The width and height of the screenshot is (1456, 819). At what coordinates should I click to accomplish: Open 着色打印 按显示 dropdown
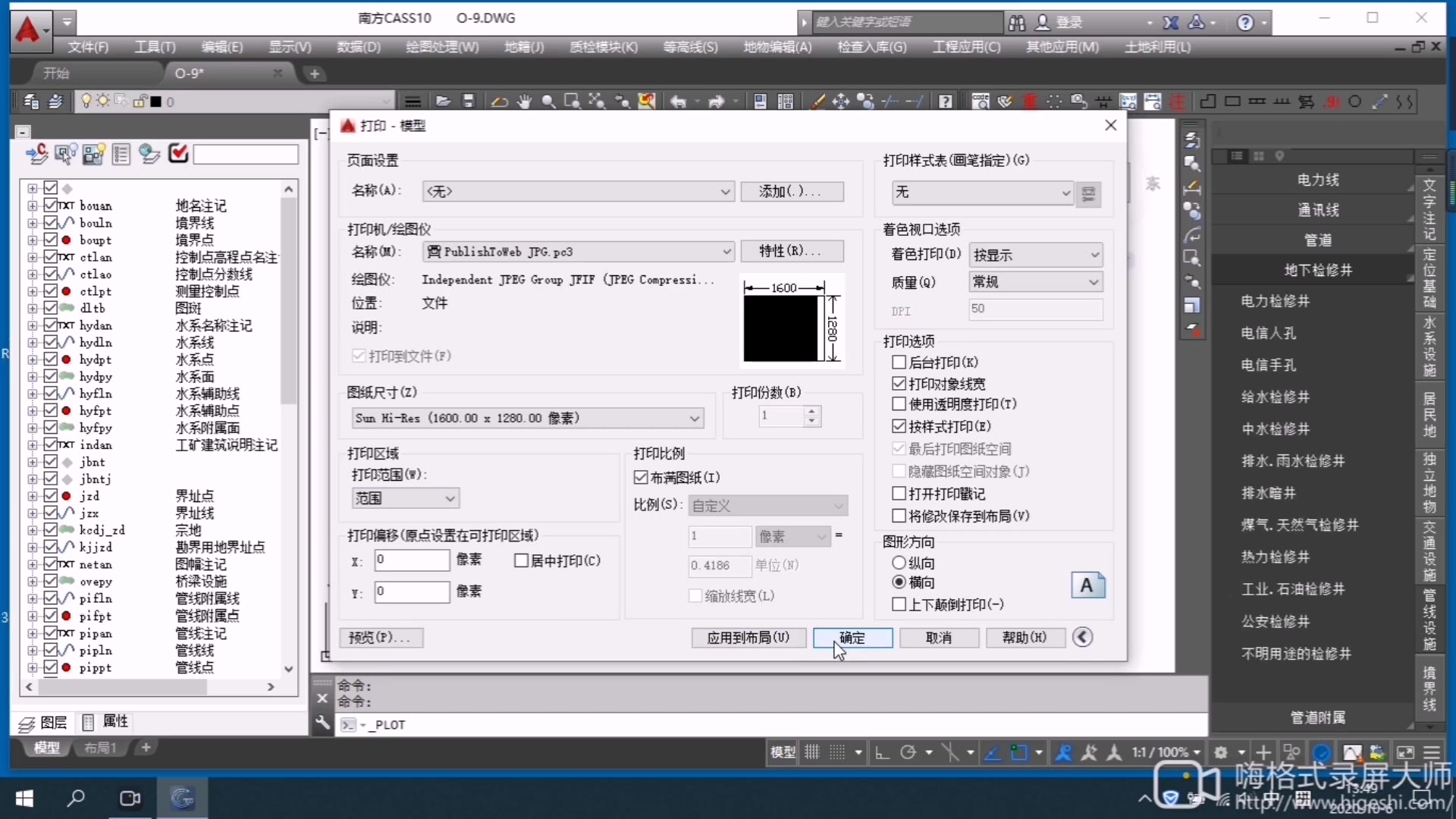tap(1036, 255)
